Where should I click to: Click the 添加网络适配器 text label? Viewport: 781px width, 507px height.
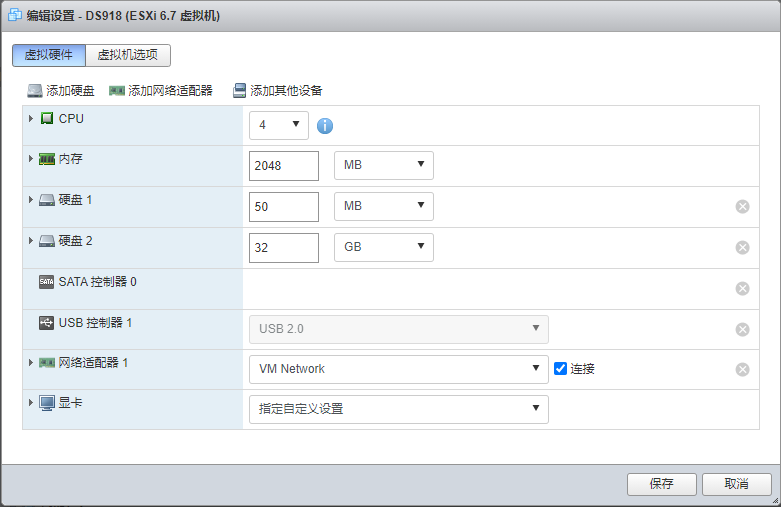pos(170,91)
